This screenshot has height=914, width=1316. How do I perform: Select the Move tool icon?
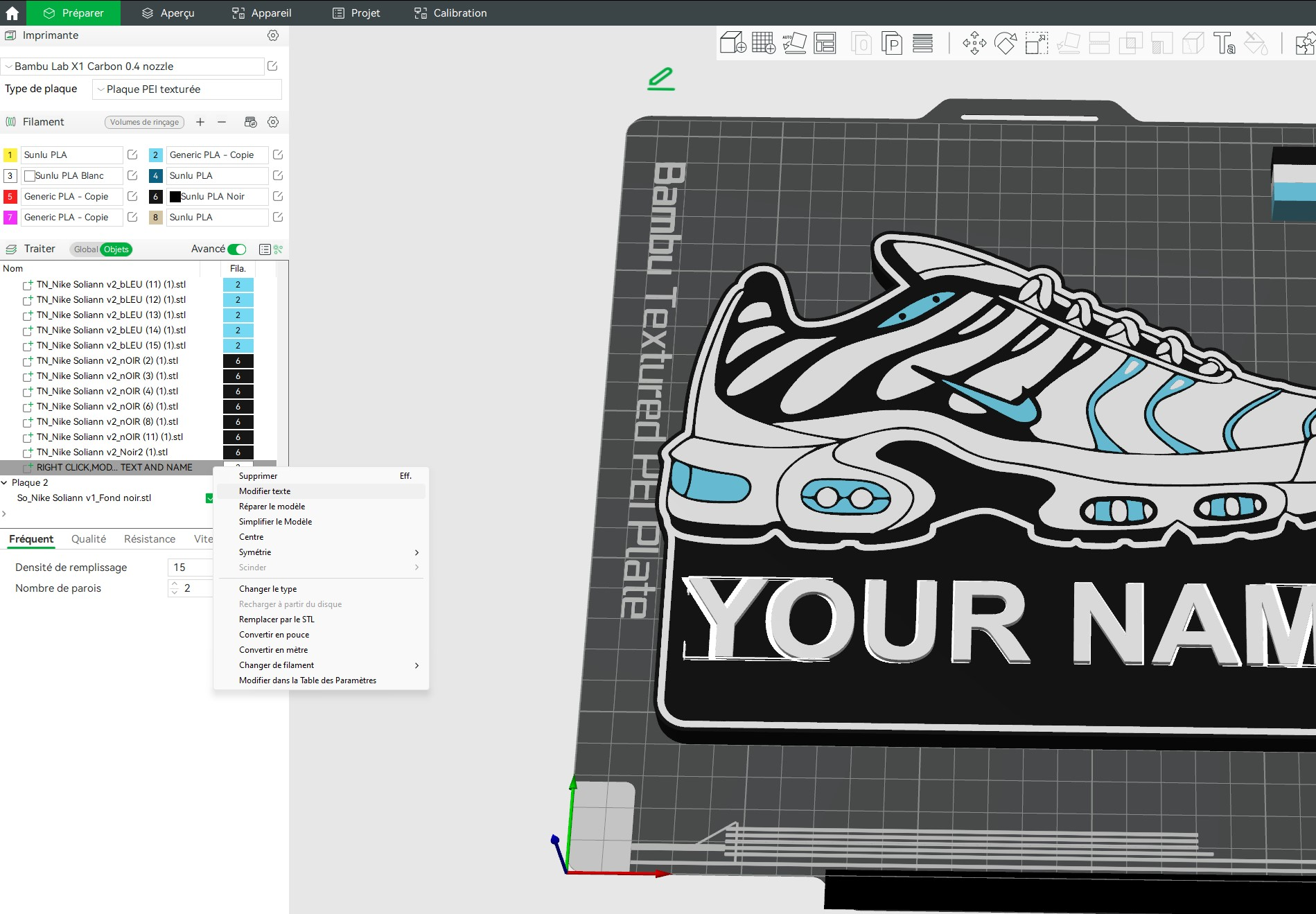point(974,43)
